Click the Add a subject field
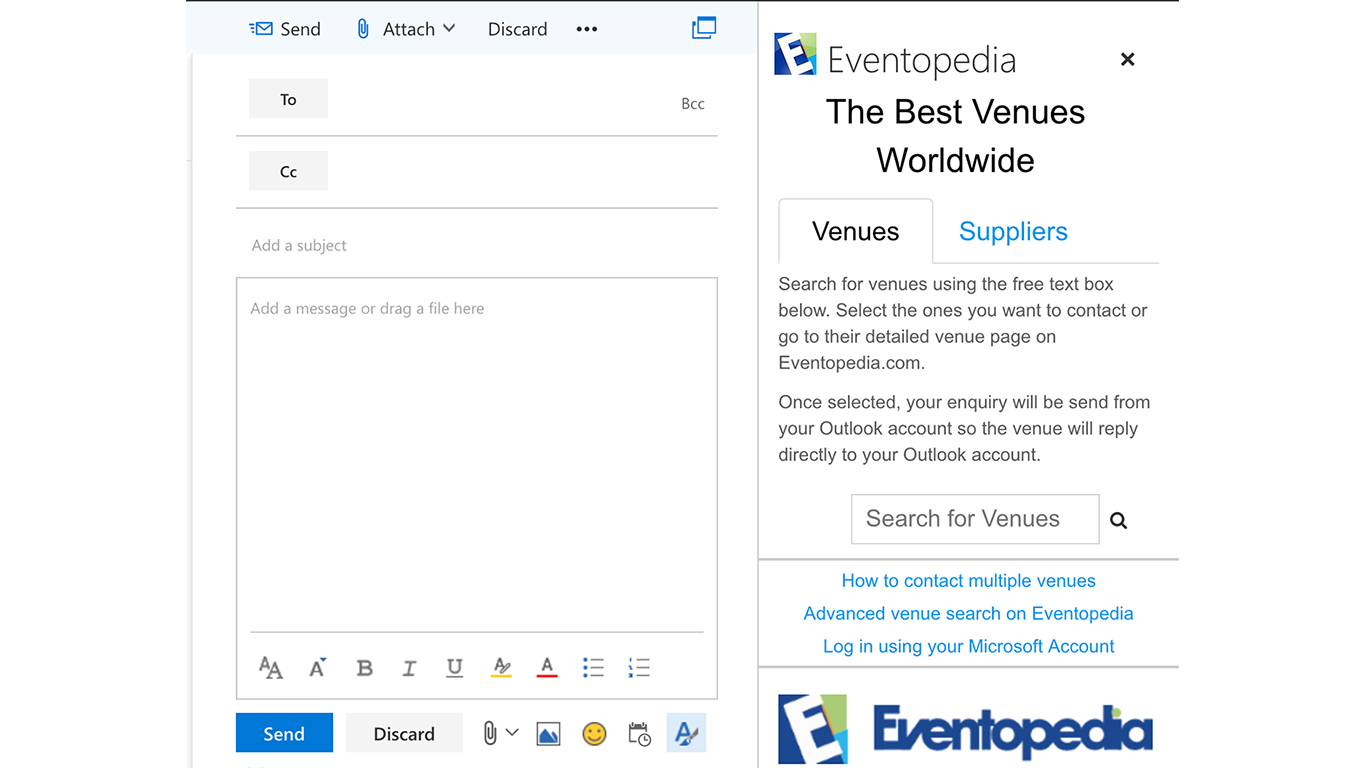 tap(477, 245)
